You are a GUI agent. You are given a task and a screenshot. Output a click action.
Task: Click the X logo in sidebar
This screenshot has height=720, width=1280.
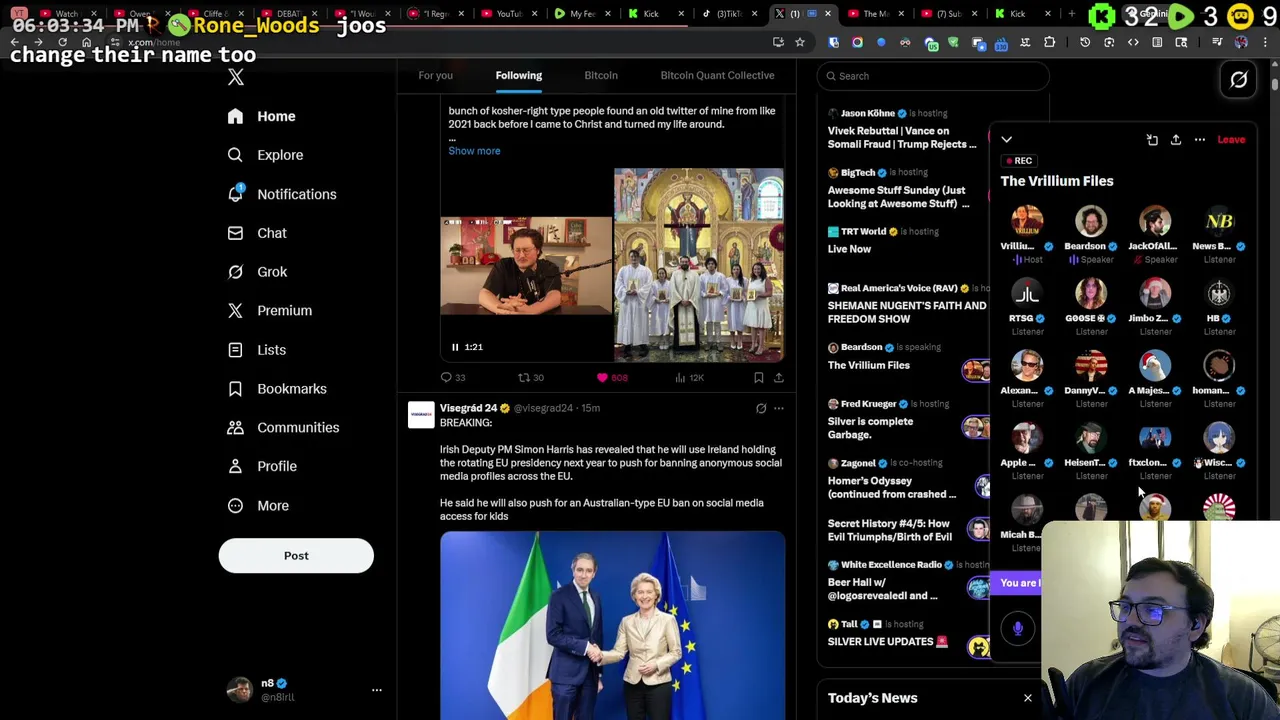pos(235,77)
